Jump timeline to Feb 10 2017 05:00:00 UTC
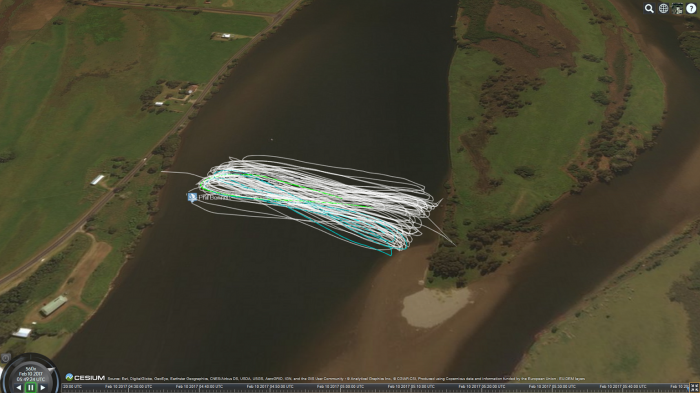The height and width of the screenshot is (393, 700). click(341, 386)
